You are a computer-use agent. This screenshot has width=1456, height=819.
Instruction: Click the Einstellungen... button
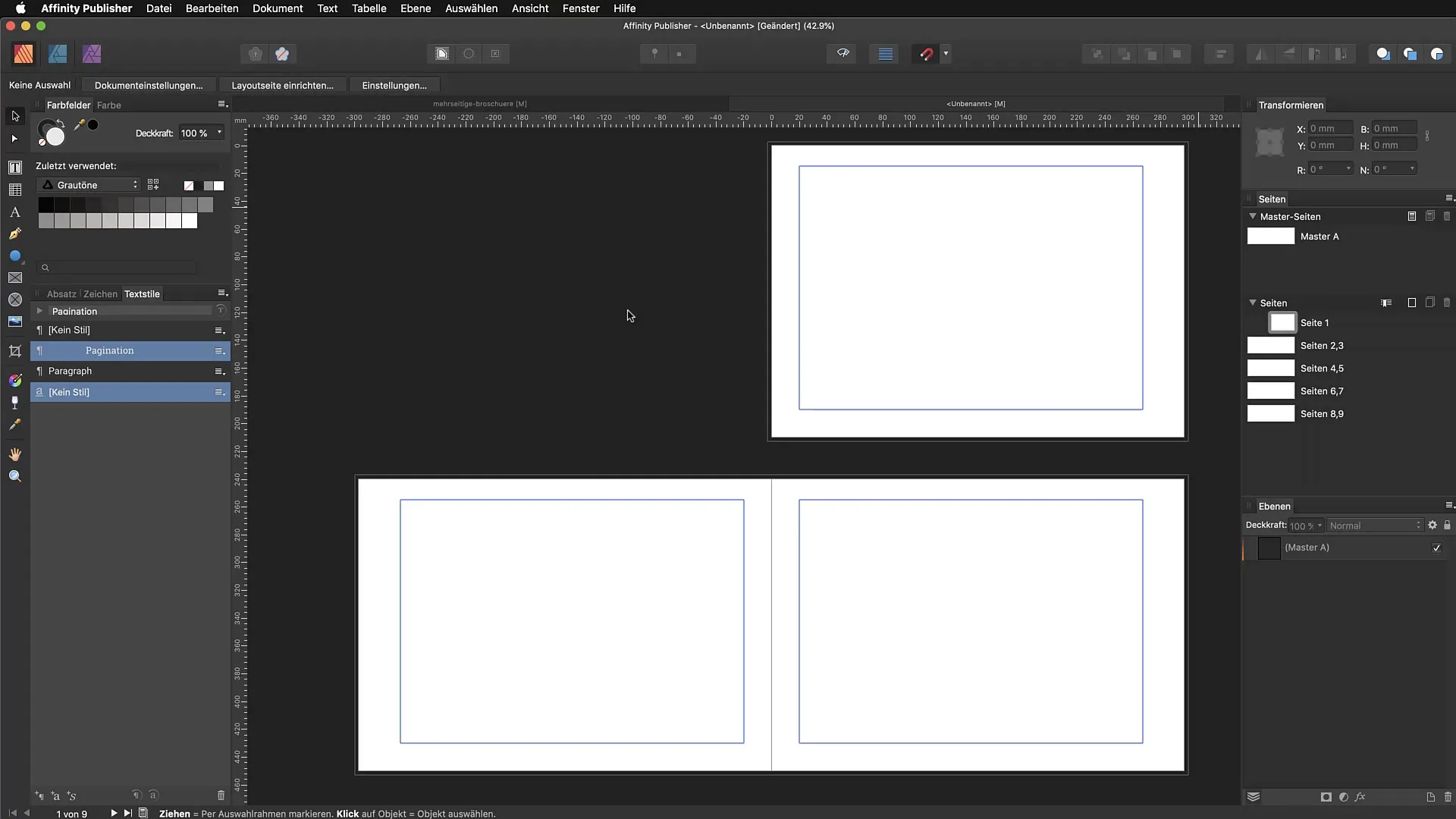(394, 85)
